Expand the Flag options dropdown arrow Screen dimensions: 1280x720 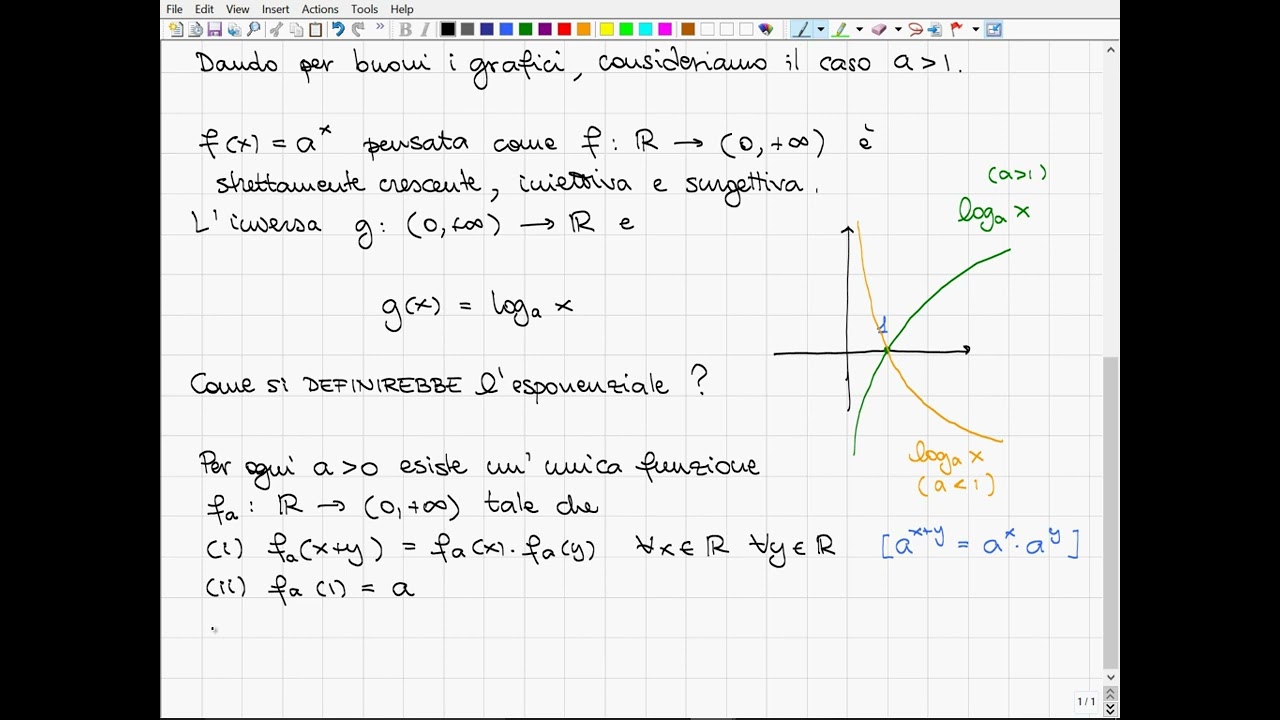pyautogui.click(x=976, y=29)
